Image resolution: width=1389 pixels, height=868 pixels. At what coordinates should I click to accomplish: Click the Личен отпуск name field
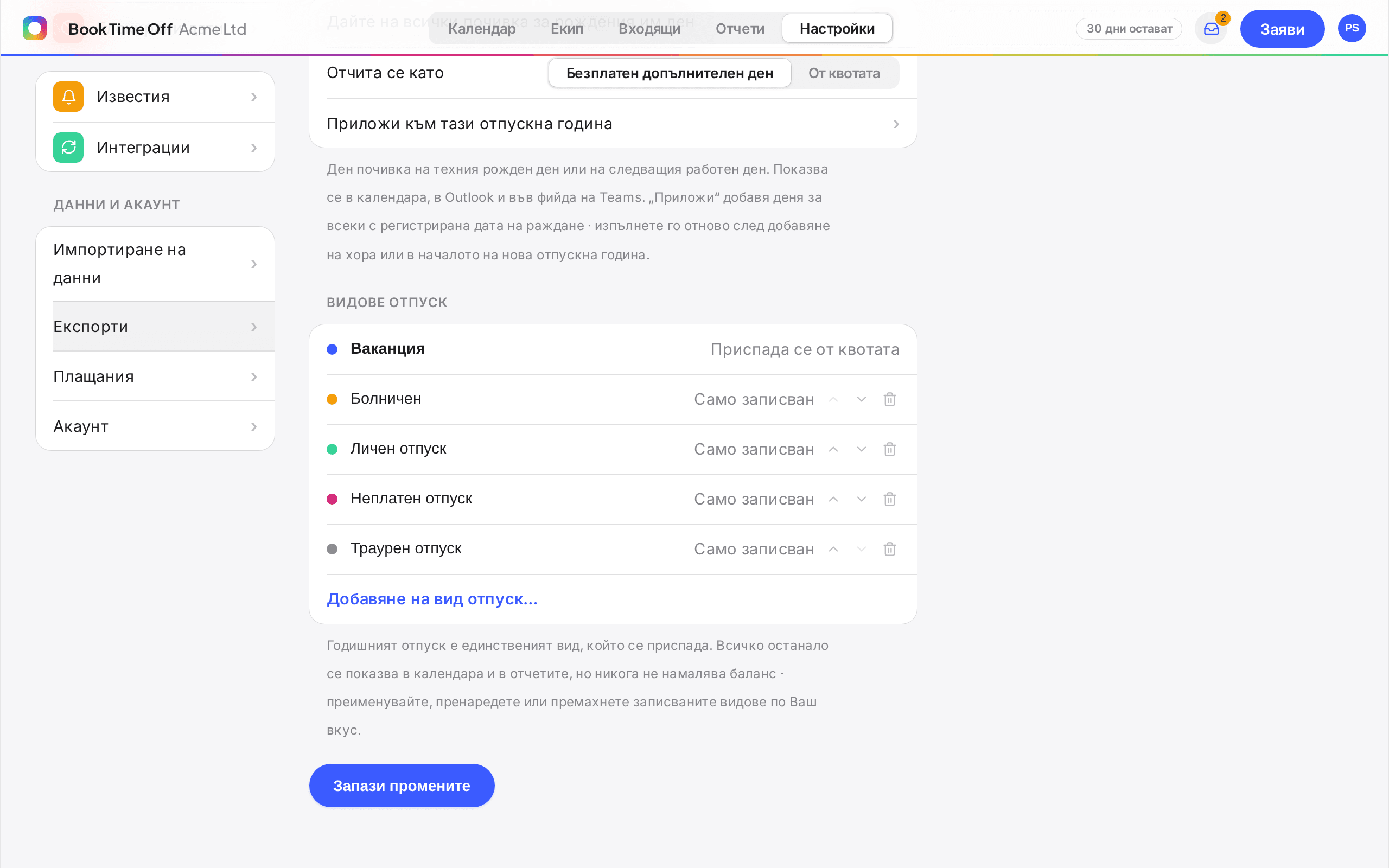tap(398, 448)
